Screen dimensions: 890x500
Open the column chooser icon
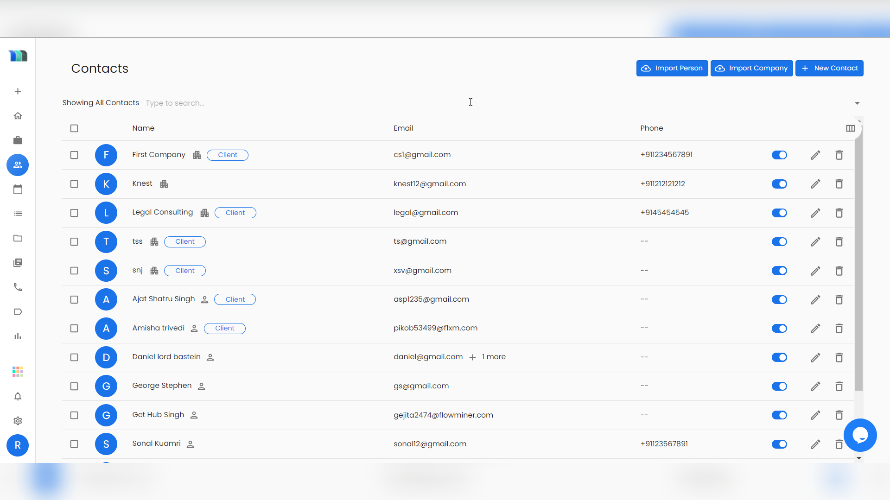(x=850, y=128)
